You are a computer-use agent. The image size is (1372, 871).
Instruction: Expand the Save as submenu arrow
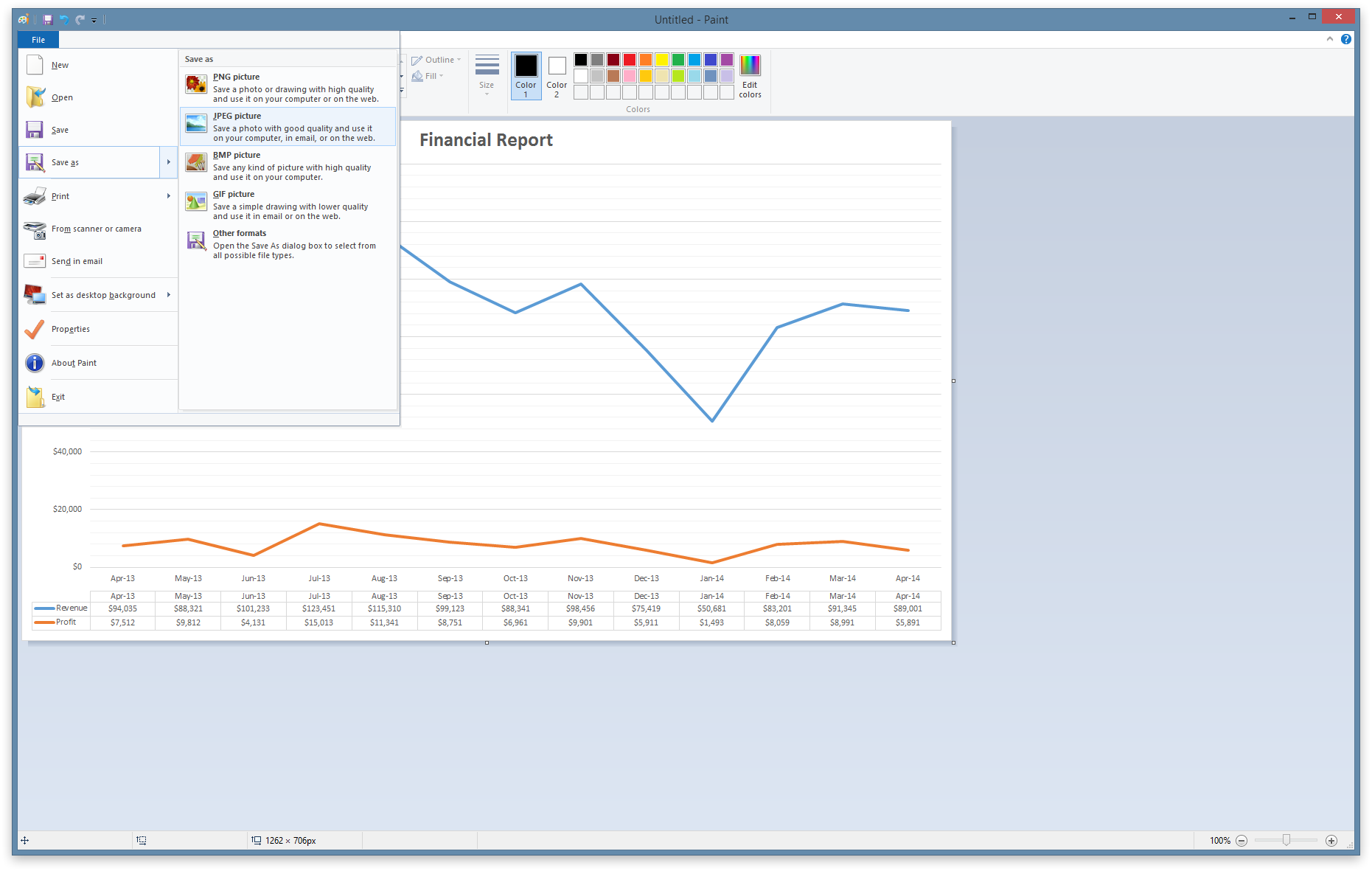pyautogui.click(x=169, y=162)
